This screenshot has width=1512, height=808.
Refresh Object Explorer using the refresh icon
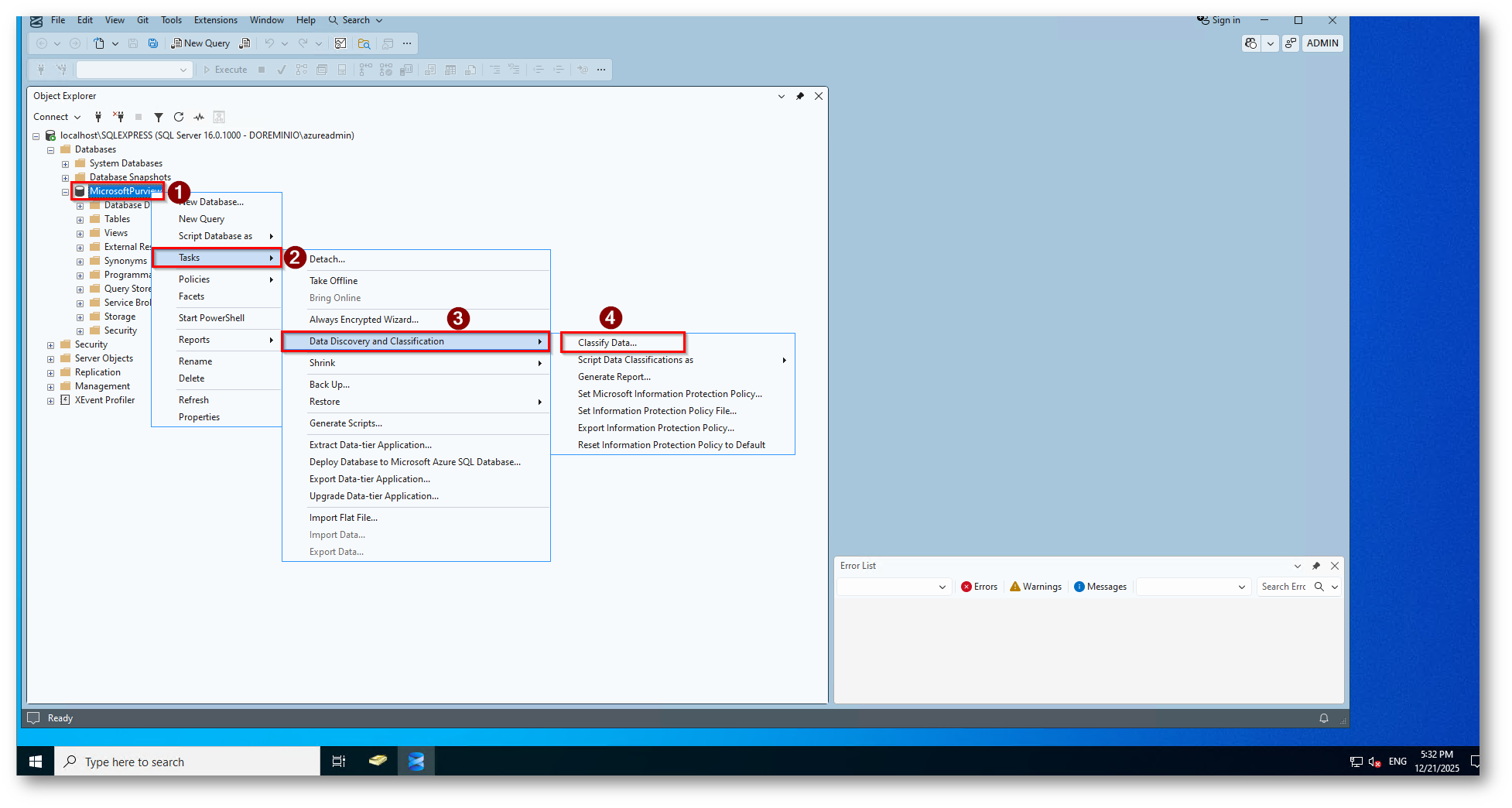pyautogui.click(x=179, y=118)
